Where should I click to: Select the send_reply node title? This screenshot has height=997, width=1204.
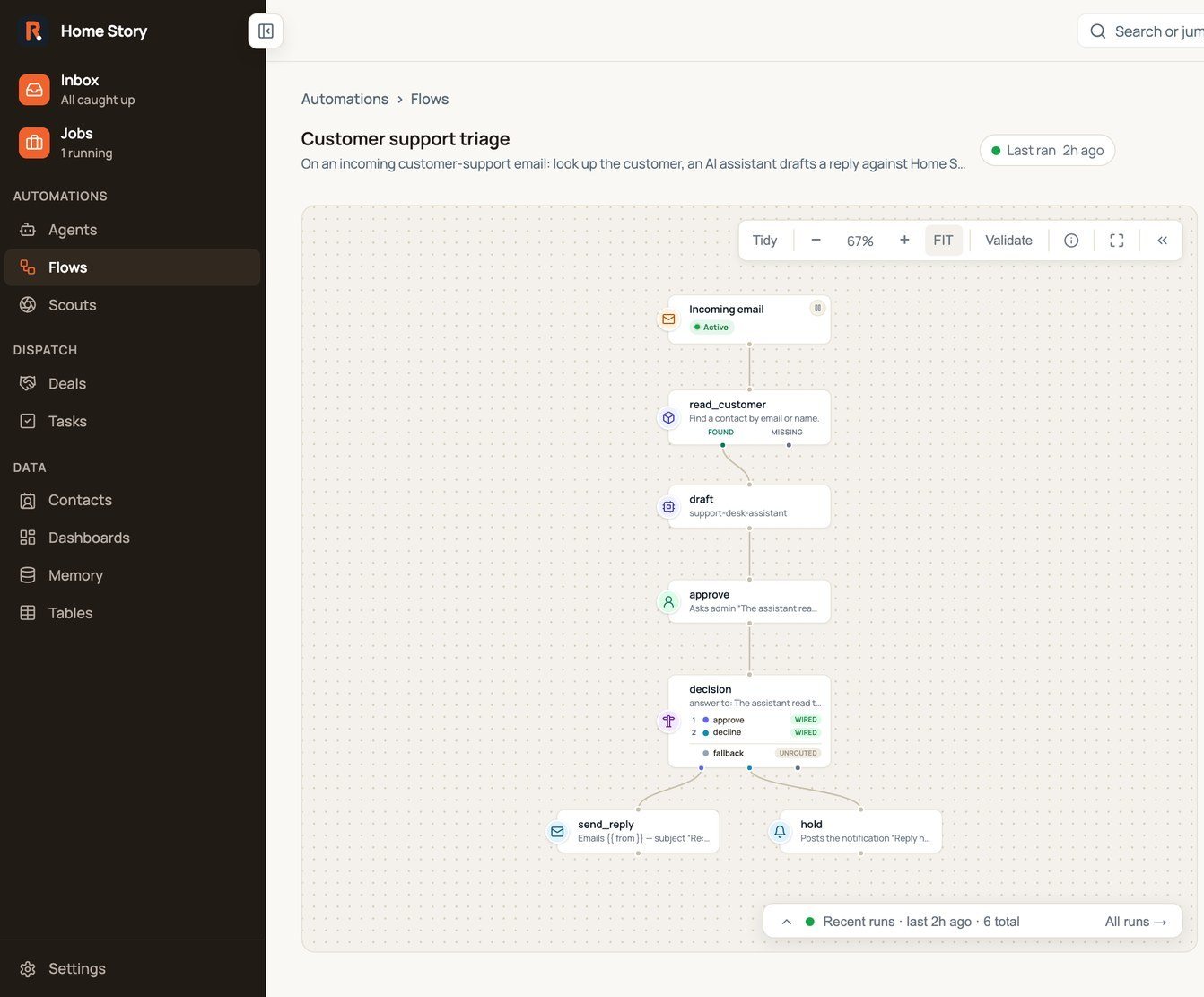tap(606, 825)
